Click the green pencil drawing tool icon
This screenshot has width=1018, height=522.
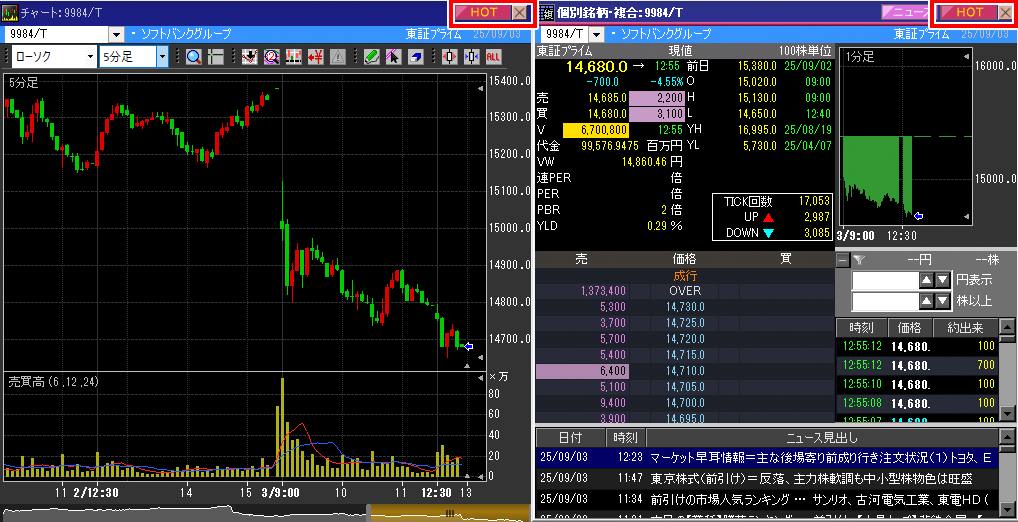372,57
